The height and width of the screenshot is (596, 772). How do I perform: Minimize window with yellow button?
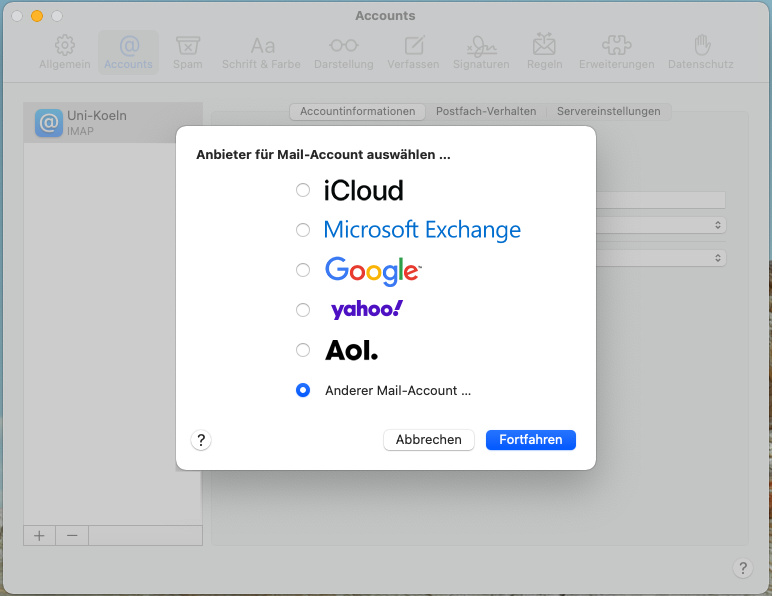tap(37, 16)
